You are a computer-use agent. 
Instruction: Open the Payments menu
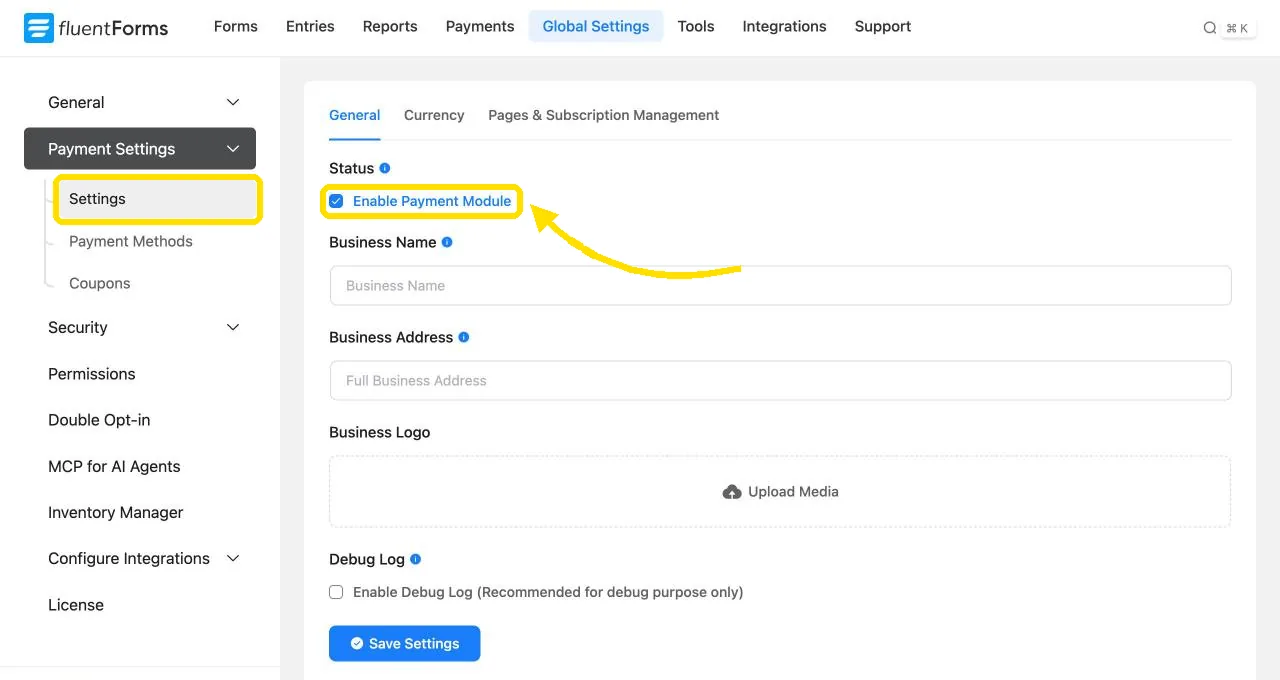(x=480, y=26)
